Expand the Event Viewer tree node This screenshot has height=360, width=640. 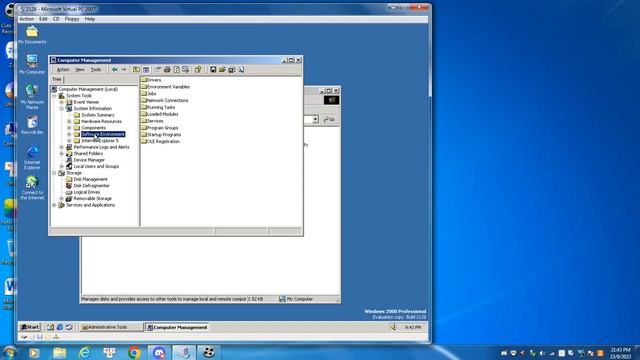[62, 102]
